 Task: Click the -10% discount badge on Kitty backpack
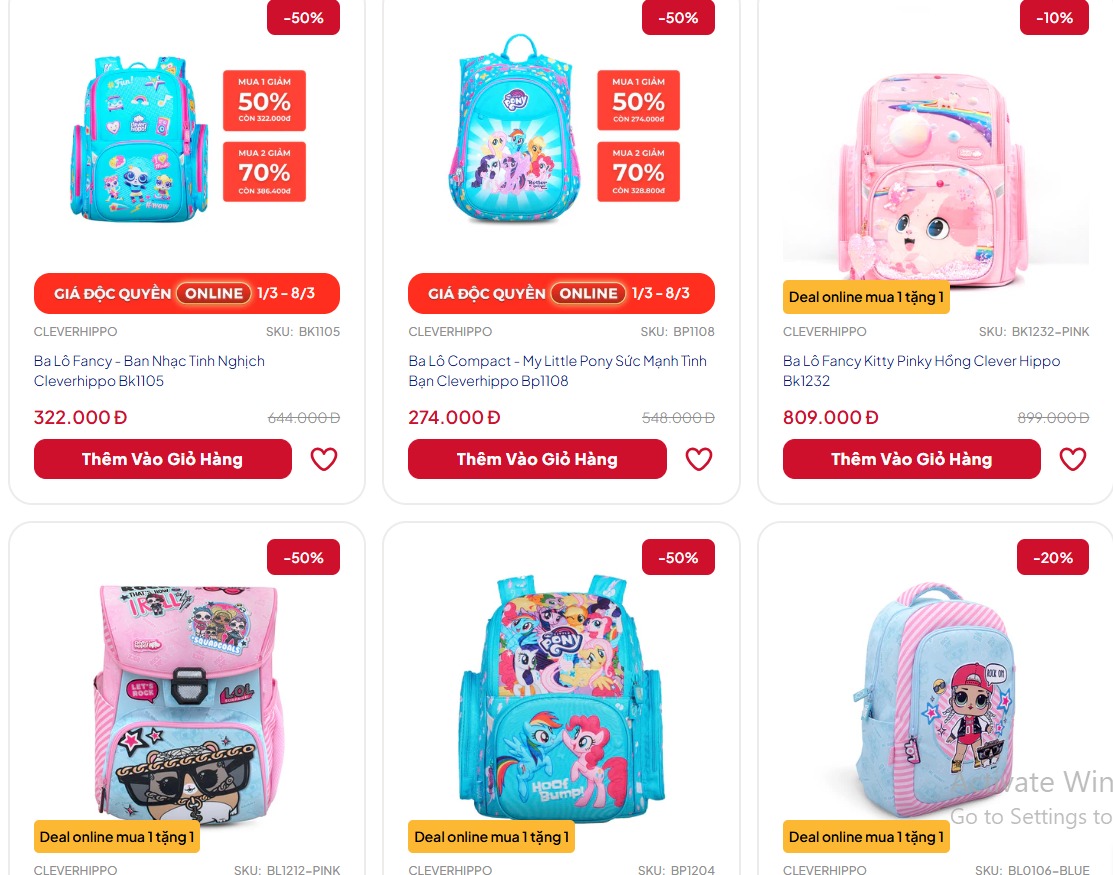pos(1054,18)
